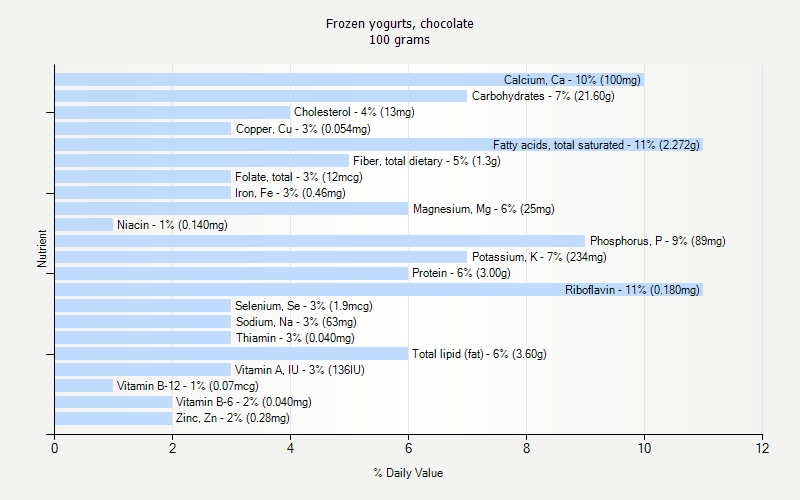Click the Fiber, total dietary bar
The height and width of the screenshot is (500, 800).
[x=202, y=161]
